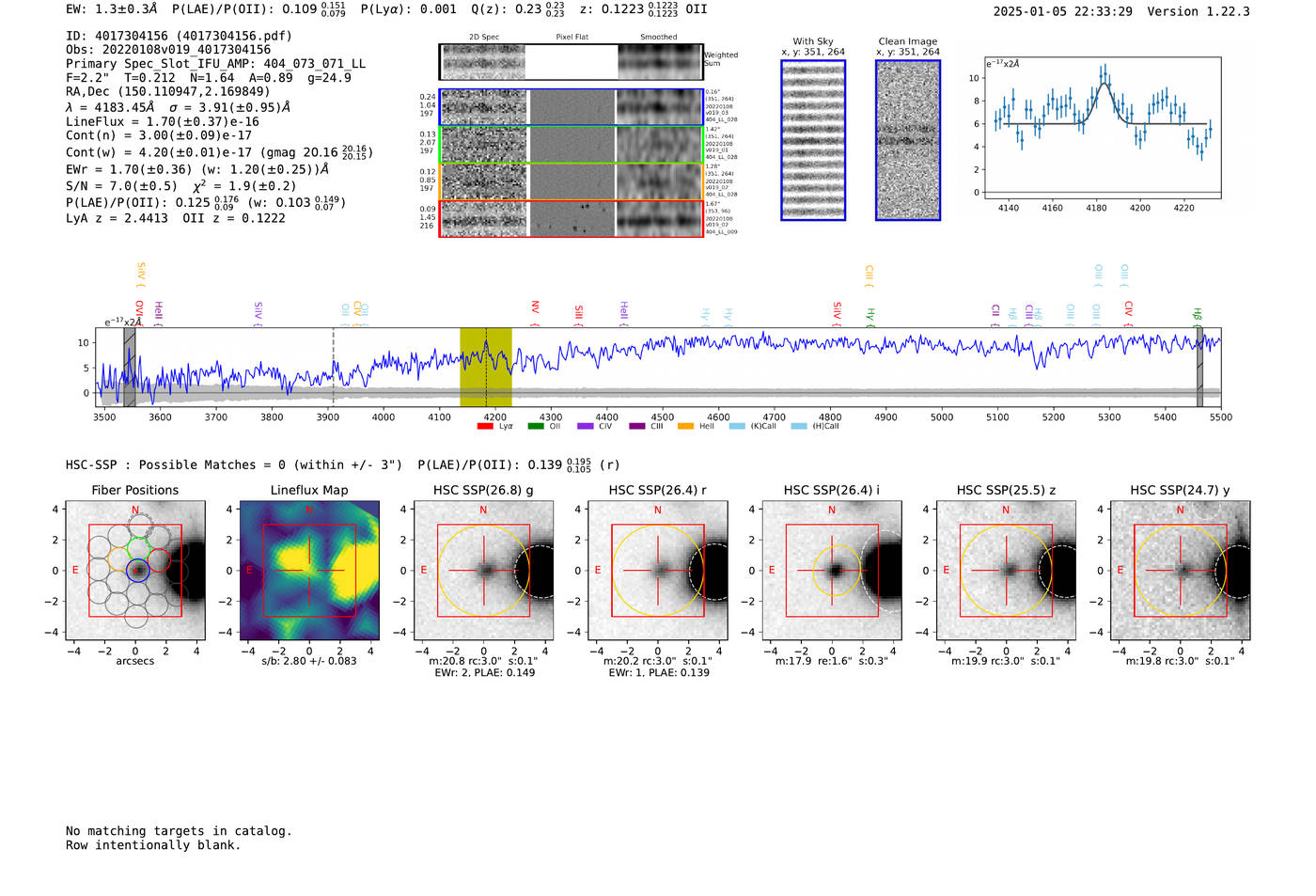Image resolution: width=1316 pixels, height=896 pixels.
Task: Select the orange HeII legend swatch
Action: (x=686, y=426)
